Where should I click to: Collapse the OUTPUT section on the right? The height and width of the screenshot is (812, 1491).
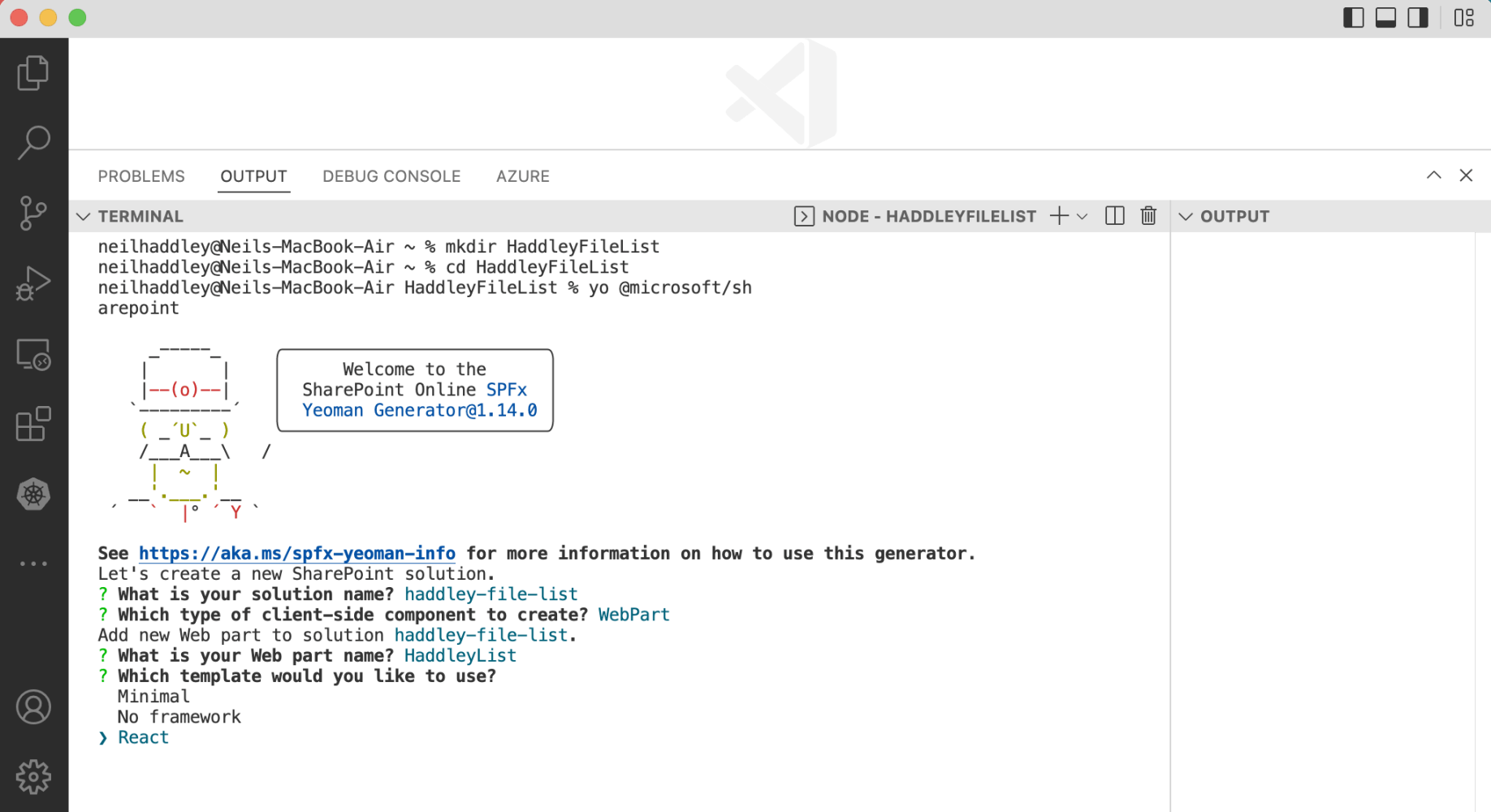click(1186, 217)
